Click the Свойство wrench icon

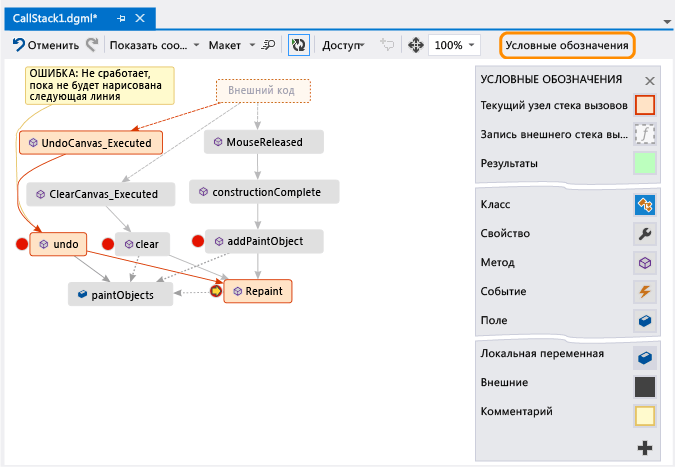click(644, 234)
